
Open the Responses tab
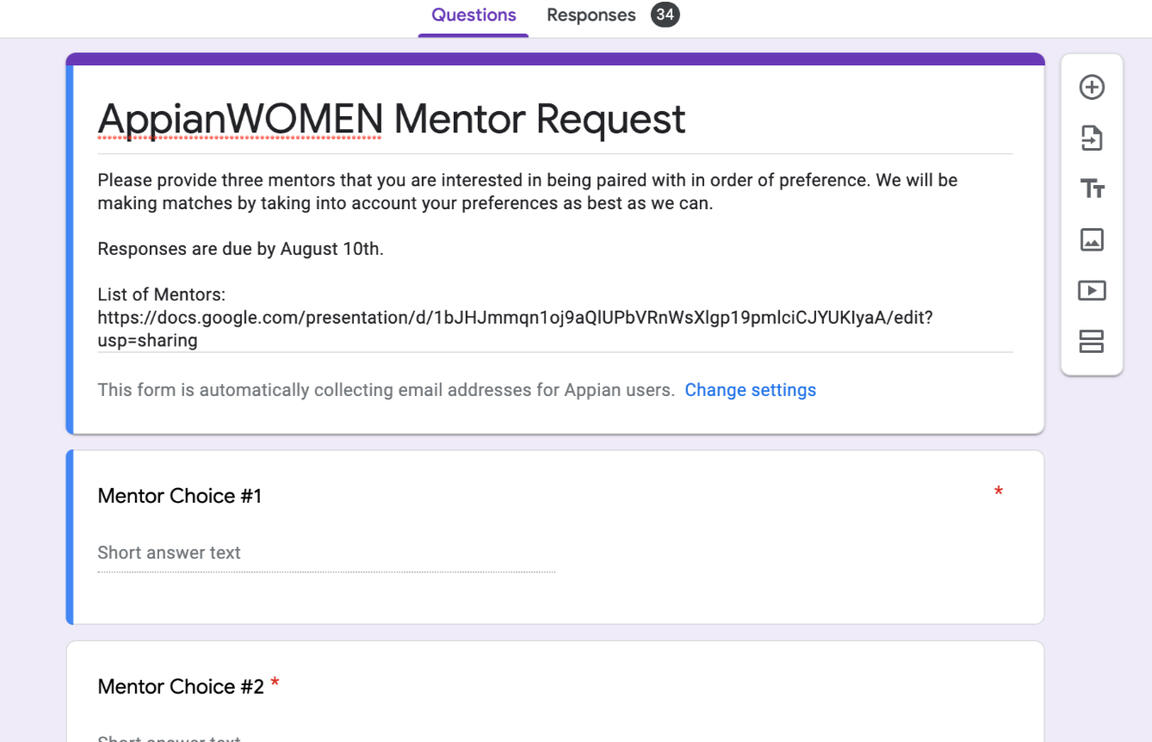tap(590, 15)
